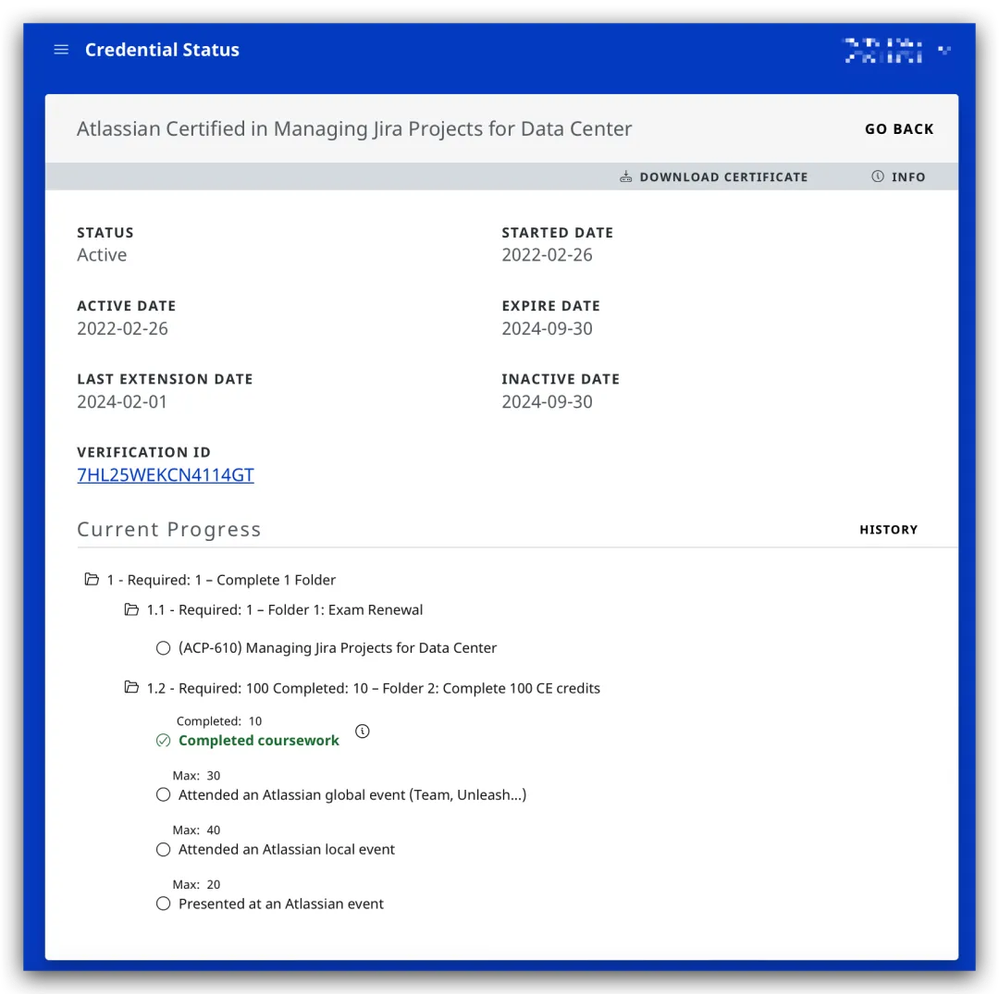
Task: Click the Started Date value 2022-02-26
Action: click(x=547, y=255)
